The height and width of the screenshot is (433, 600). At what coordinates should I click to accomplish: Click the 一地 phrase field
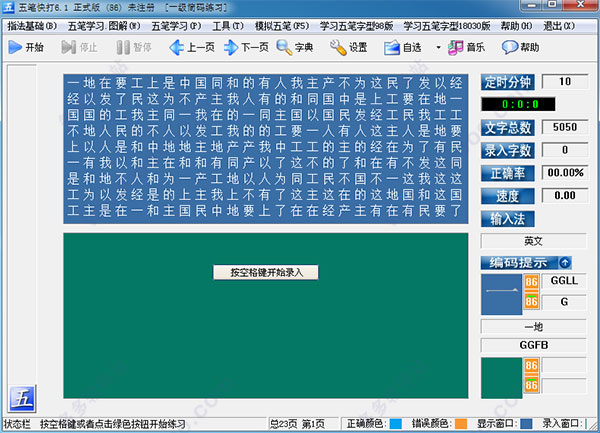pyautogui.click(x=533, y=327)
